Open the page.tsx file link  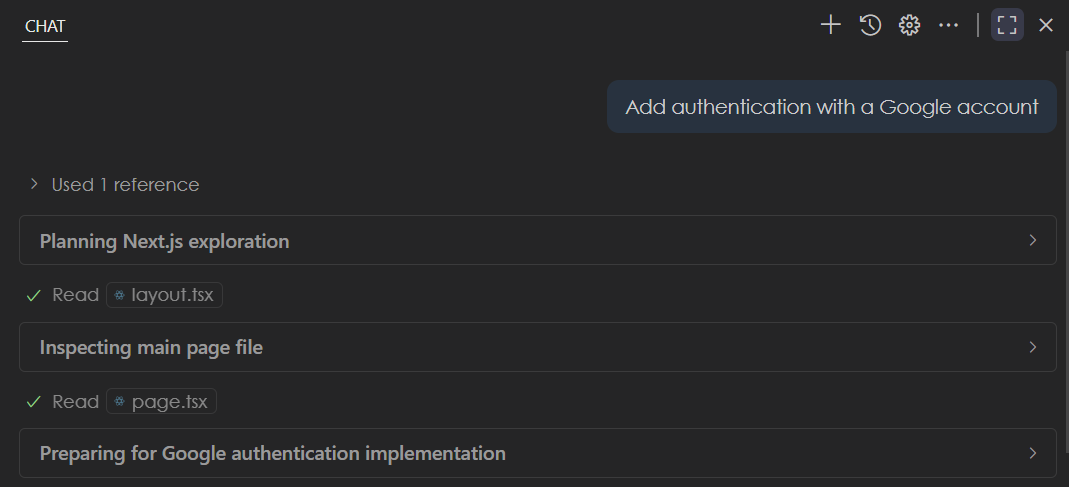pos(162,402)
